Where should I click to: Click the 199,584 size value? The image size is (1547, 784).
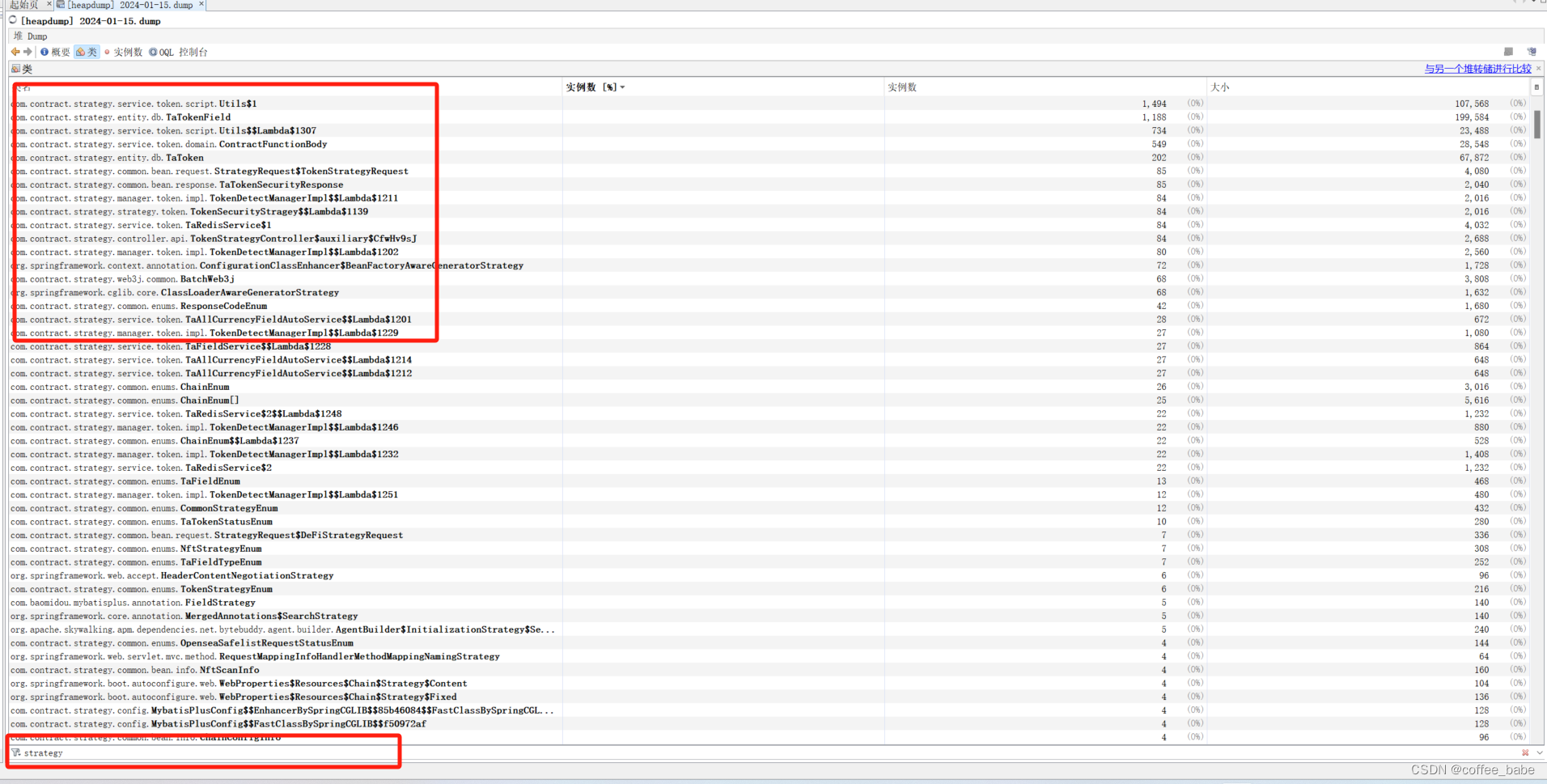(x=1471, y=117)
